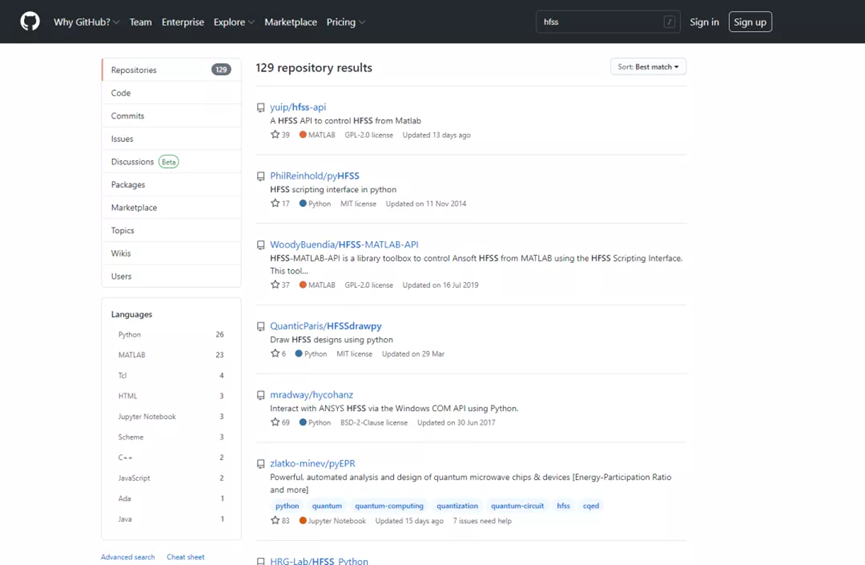This screenshot has height=565, width=865.
Task: Open the zlatko-minev/pyEPR repository
Action: 313,463
